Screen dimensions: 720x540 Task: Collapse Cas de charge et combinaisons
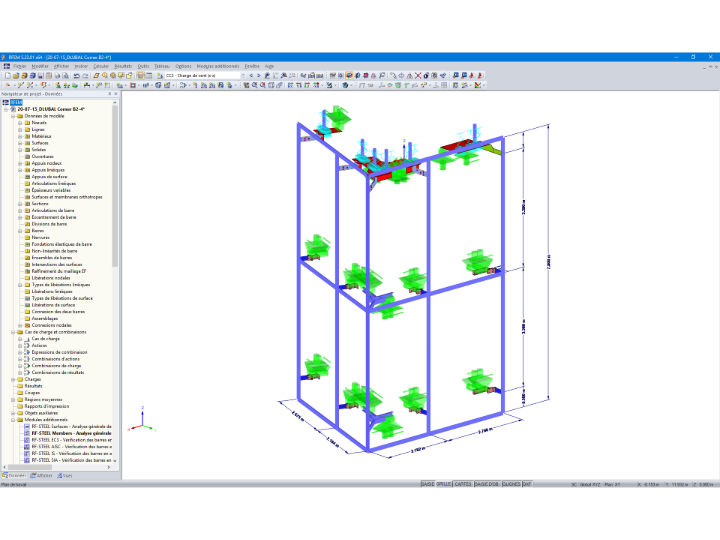coord(13,332)
